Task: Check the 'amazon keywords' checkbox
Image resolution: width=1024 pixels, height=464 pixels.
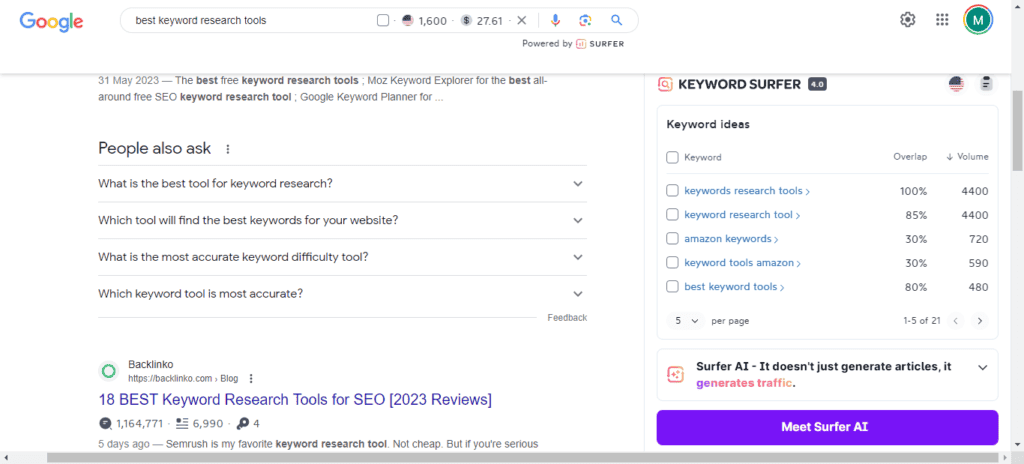Action: (x=672, y=239)
